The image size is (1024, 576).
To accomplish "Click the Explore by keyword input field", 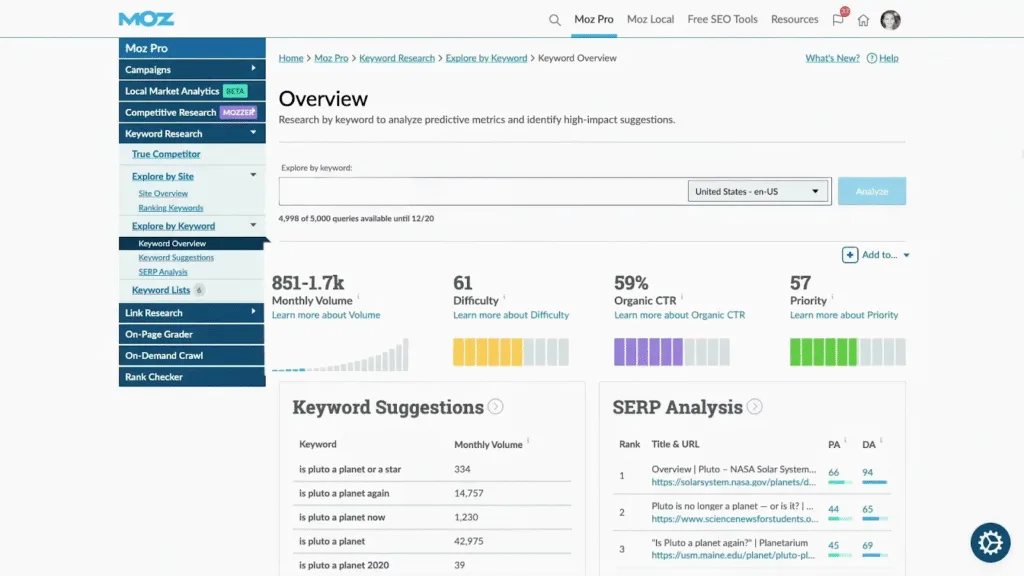I will pyautogui.click(x=480, y=190).
